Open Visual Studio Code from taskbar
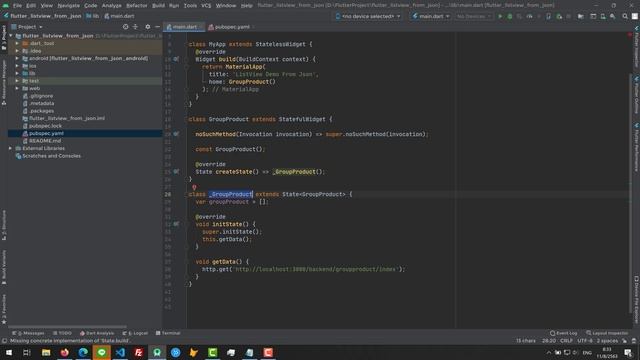Viewport: 640px width, 360px height. 120,352
